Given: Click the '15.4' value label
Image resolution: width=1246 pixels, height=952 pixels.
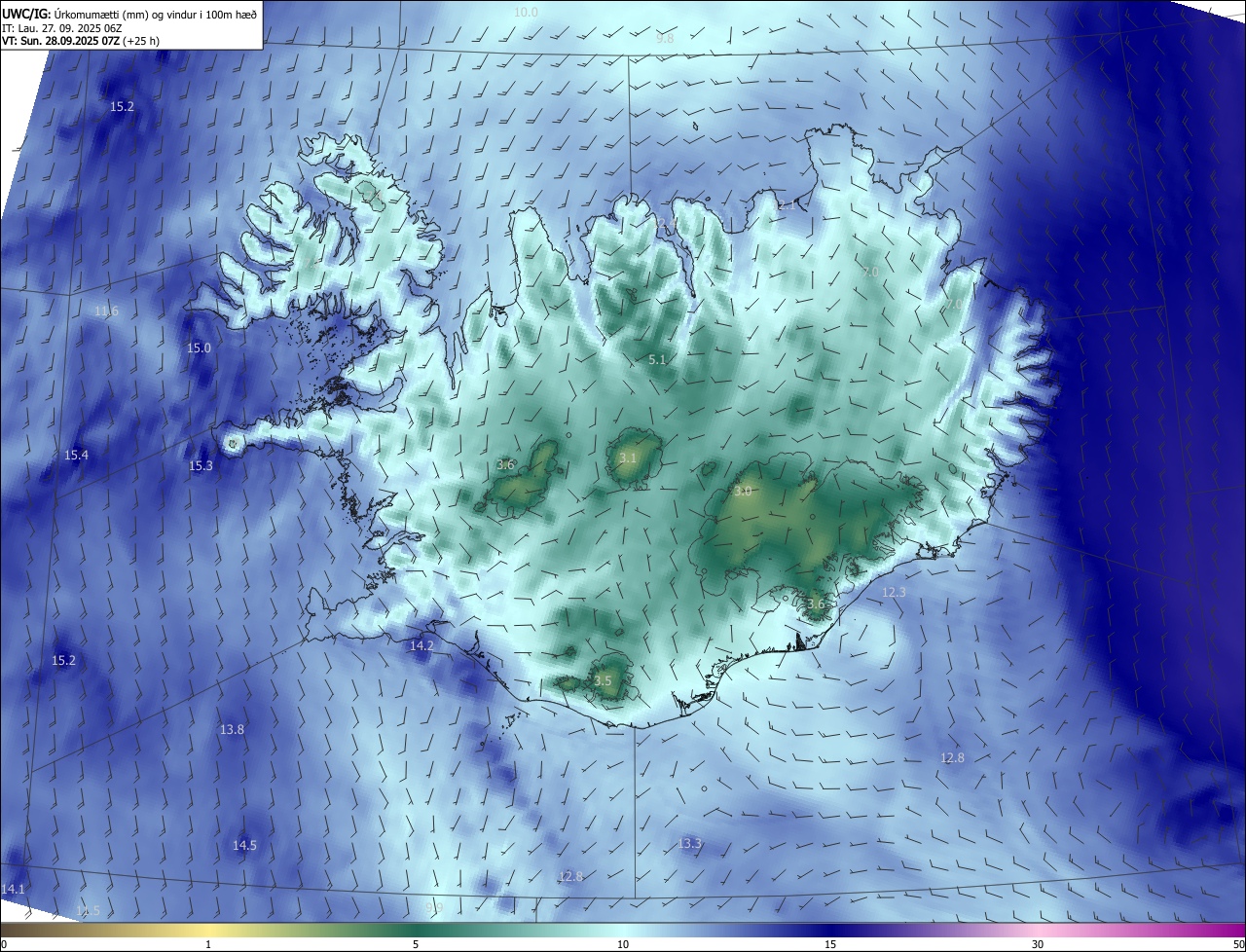Looking at the screenshot, I should click(x=76, y=456).
